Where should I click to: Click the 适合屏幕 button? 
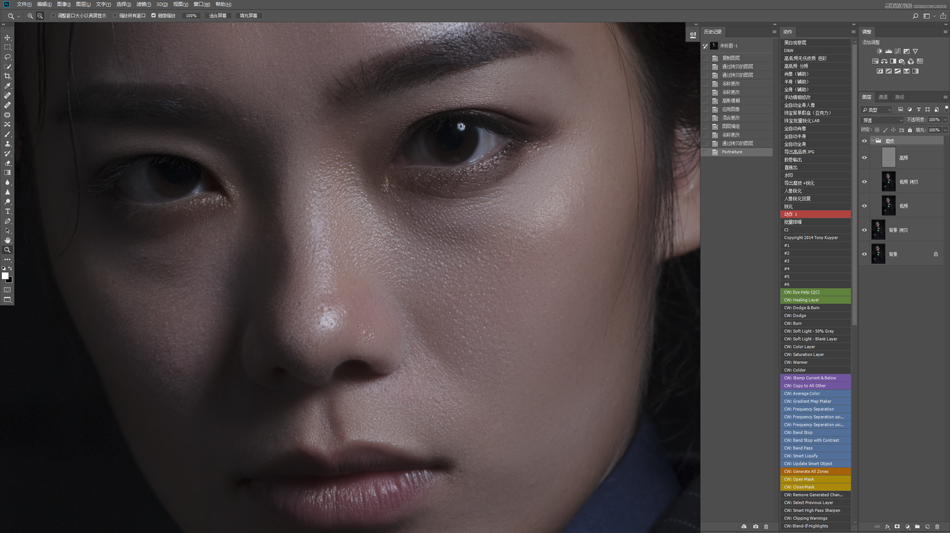click(x=218, y=16)
